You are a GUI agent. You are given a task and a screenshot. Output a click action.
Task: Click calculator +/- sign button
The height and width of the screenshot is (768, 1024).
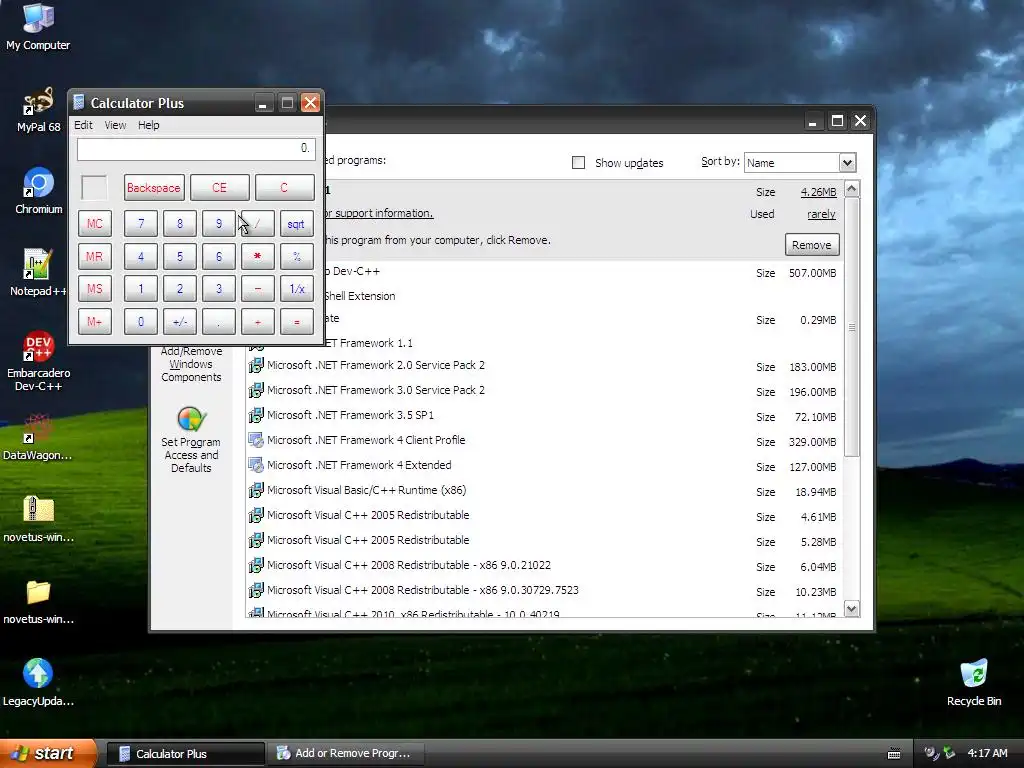pos(180,321)
